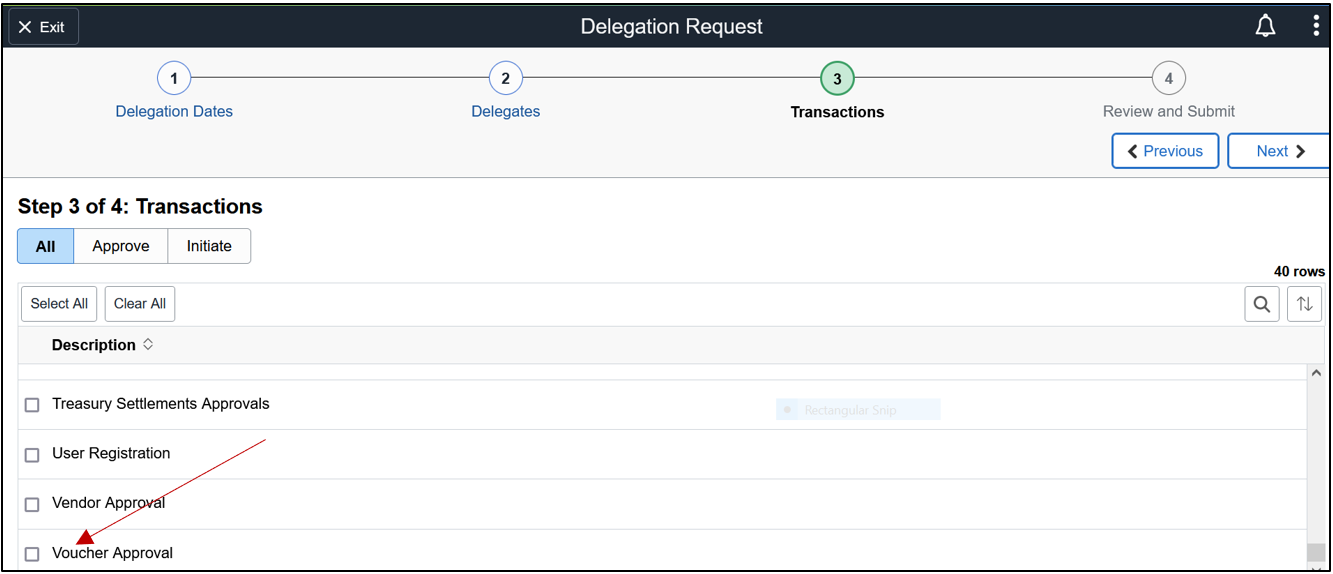Tick the Voucher Approval checkbox
This screenshot has width=1333, height=574.
pyautogui.click(x=32, y=554)
